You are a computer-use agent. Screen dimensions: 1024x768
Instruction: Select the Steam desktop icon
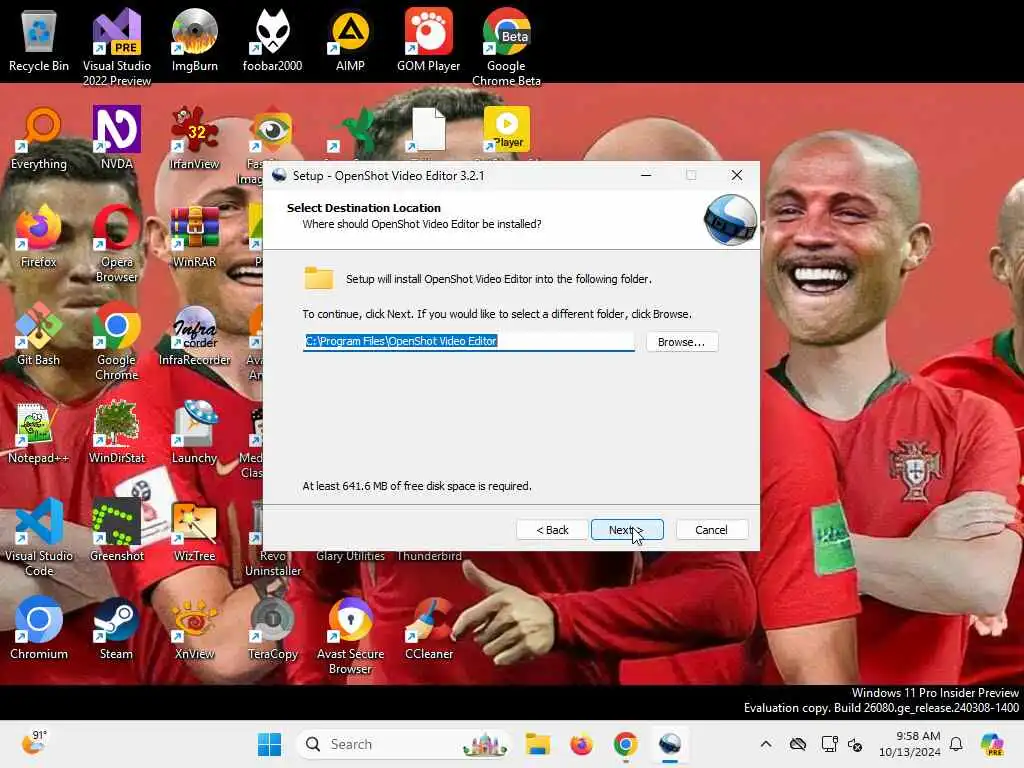[117, 628]
